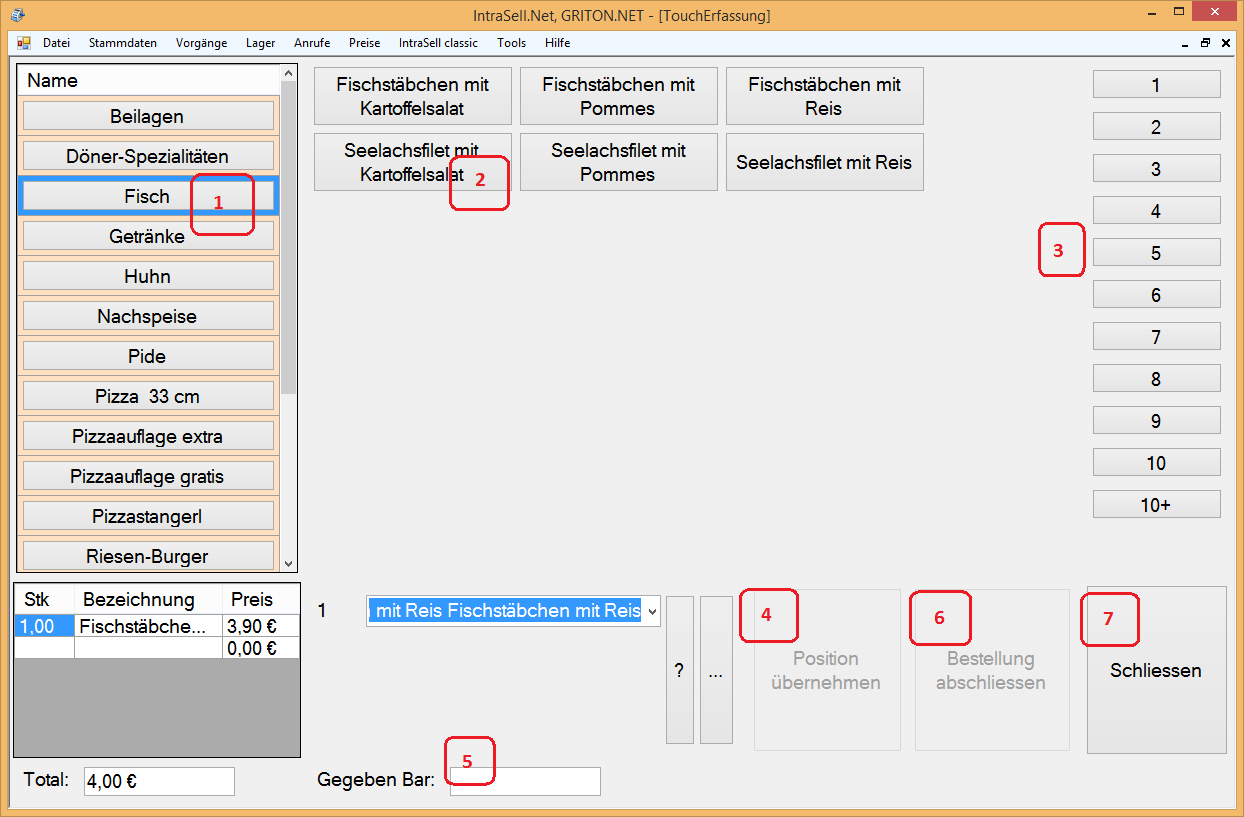Image resolution: width=1244 pixels, height=817 pixels.
Task: Set quantity to 7
Action: 1157,336
